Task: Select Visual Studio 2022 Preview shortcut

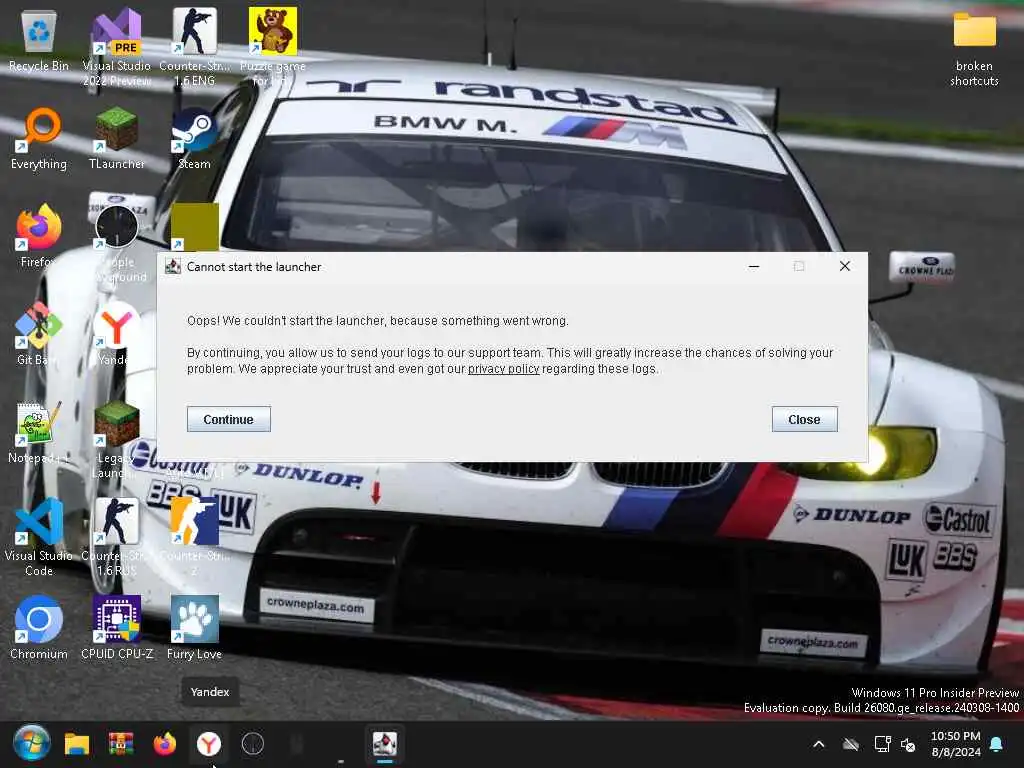Action: 117,47
